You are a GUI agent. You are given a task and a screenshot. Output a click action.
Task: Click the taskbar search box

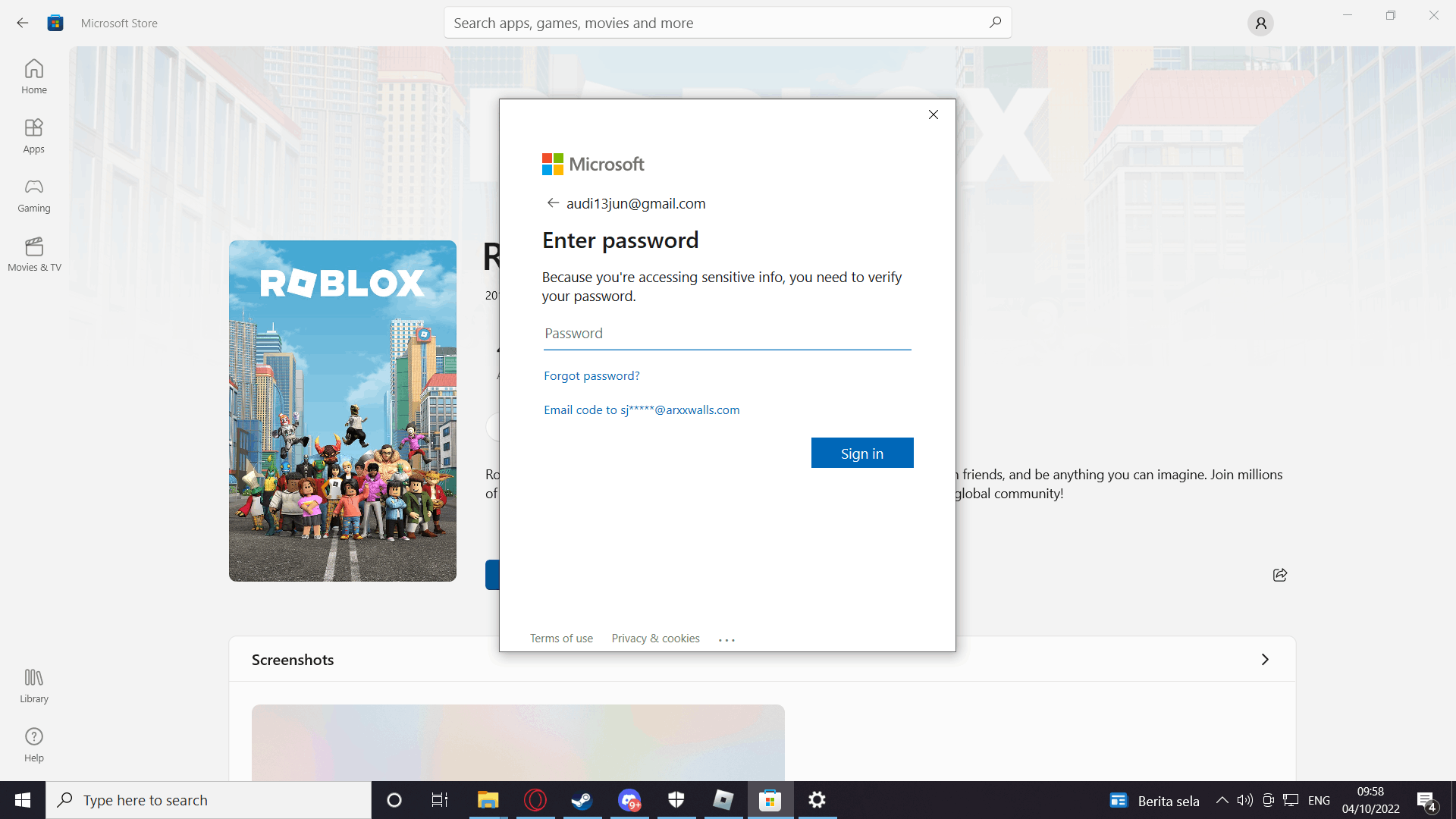209,800
